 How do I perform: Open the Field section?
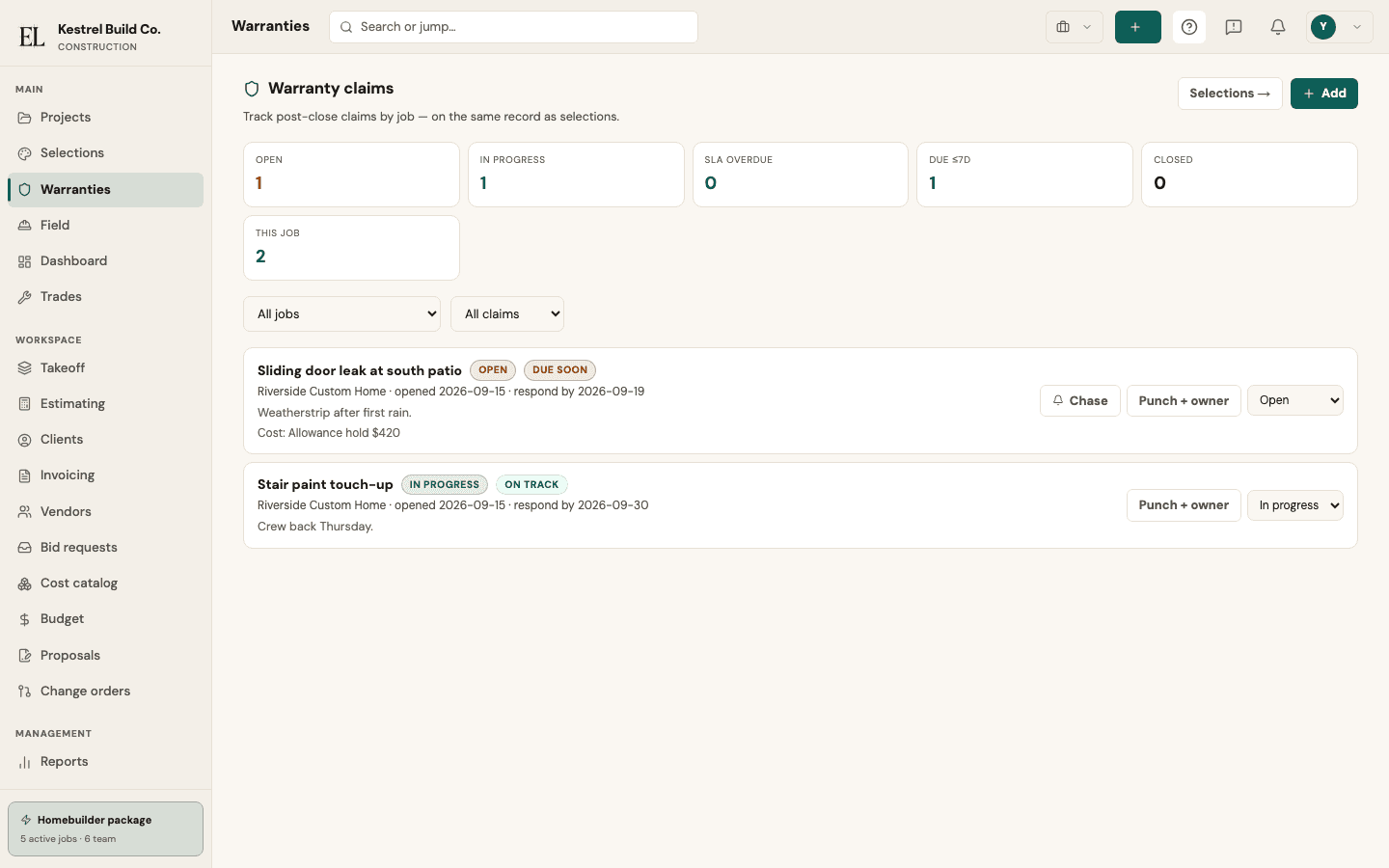[x=106, y=226]
